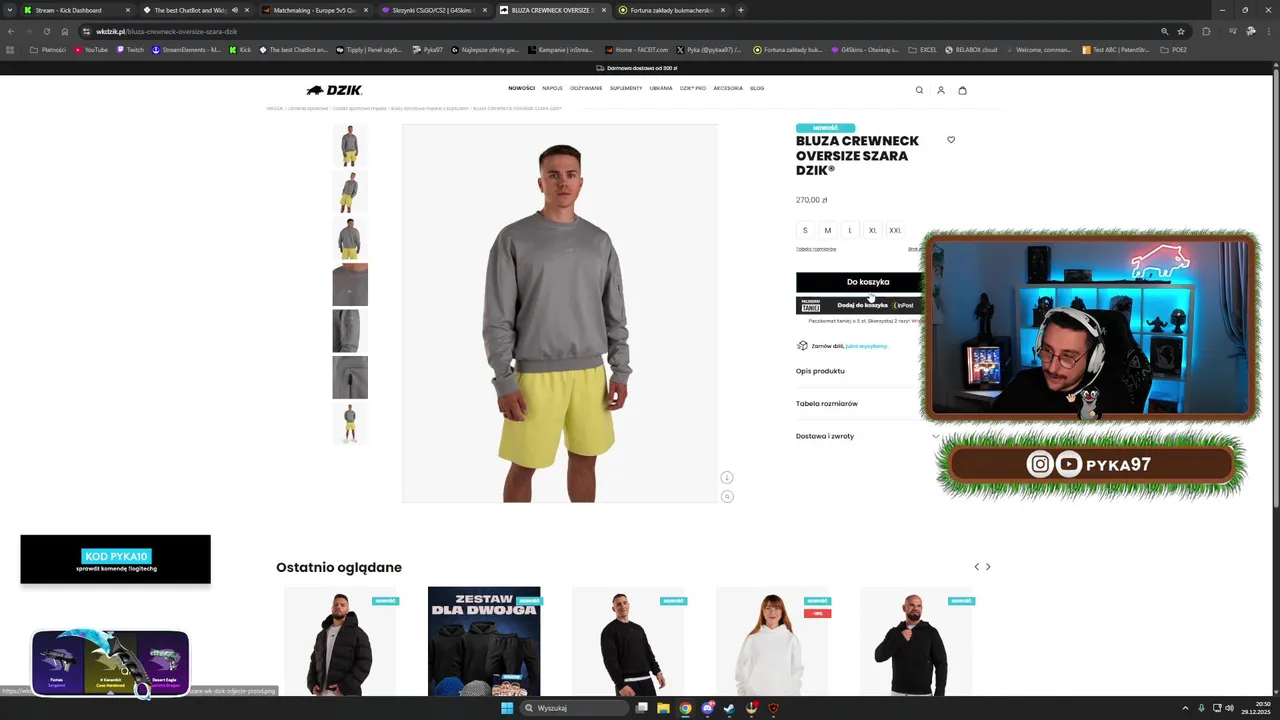
Task: Open volume control in system tray
Action: pyautogui.click(x=1230, y=708)
